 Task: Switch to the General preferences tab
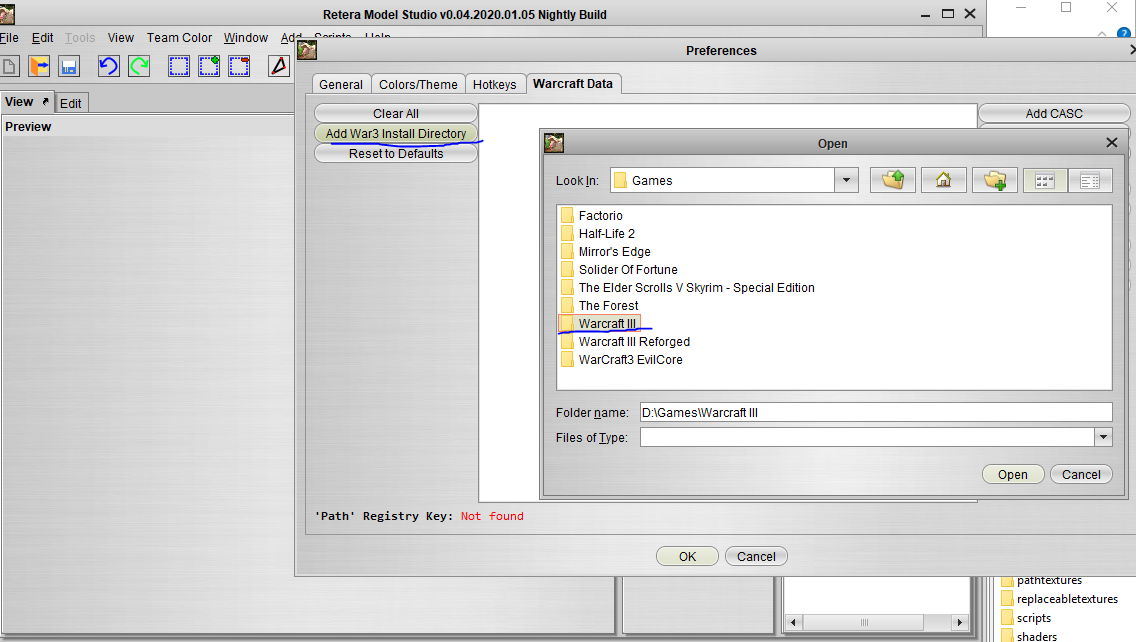click(341, 85)
